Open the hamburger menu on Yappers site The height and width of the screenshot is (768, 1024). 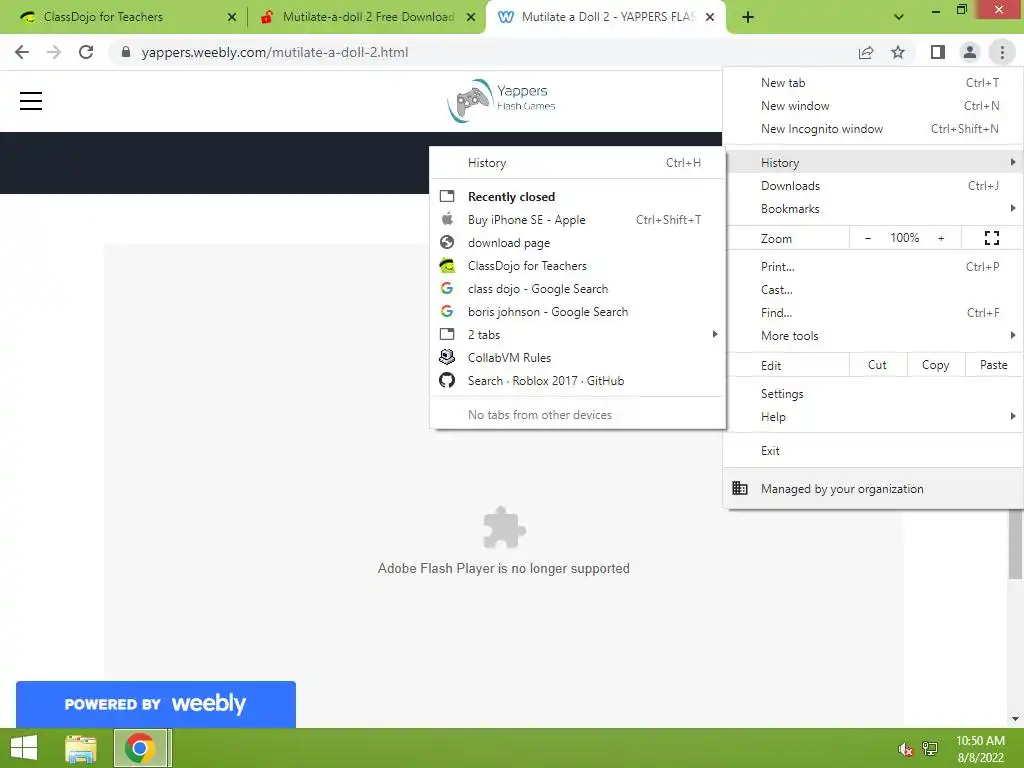tap(31, 101)
